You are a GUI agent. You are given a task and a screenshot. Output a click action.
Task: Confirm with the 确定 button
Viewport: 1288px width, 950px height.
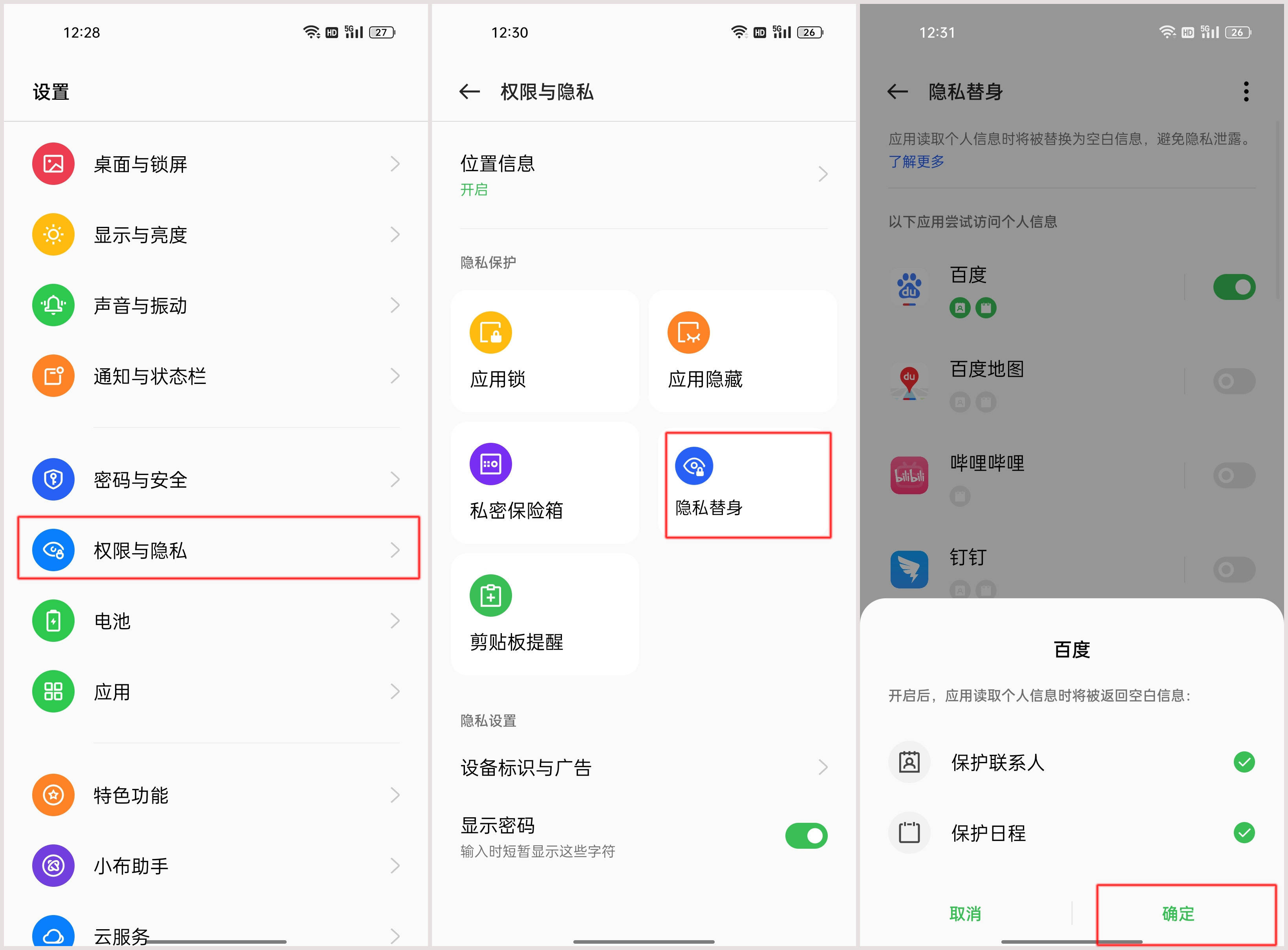(x=1178, y=914)
